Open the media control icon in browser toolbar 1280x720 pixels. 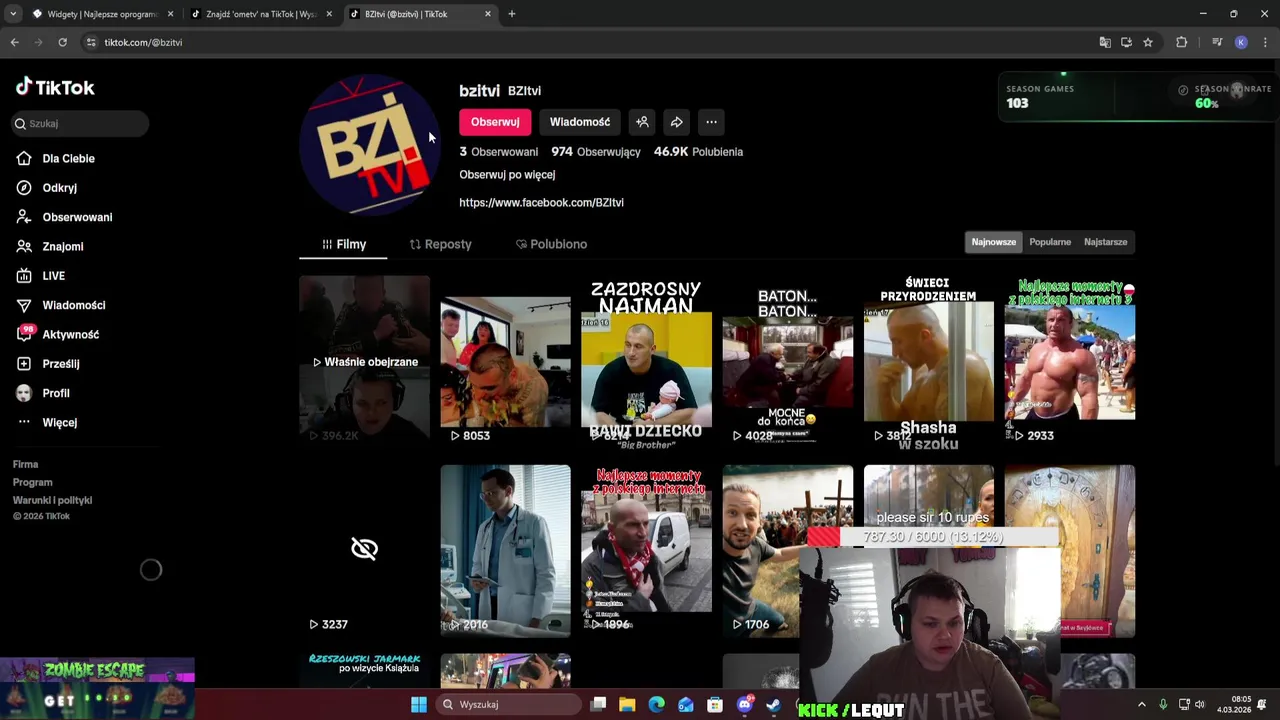(1217, 42)
